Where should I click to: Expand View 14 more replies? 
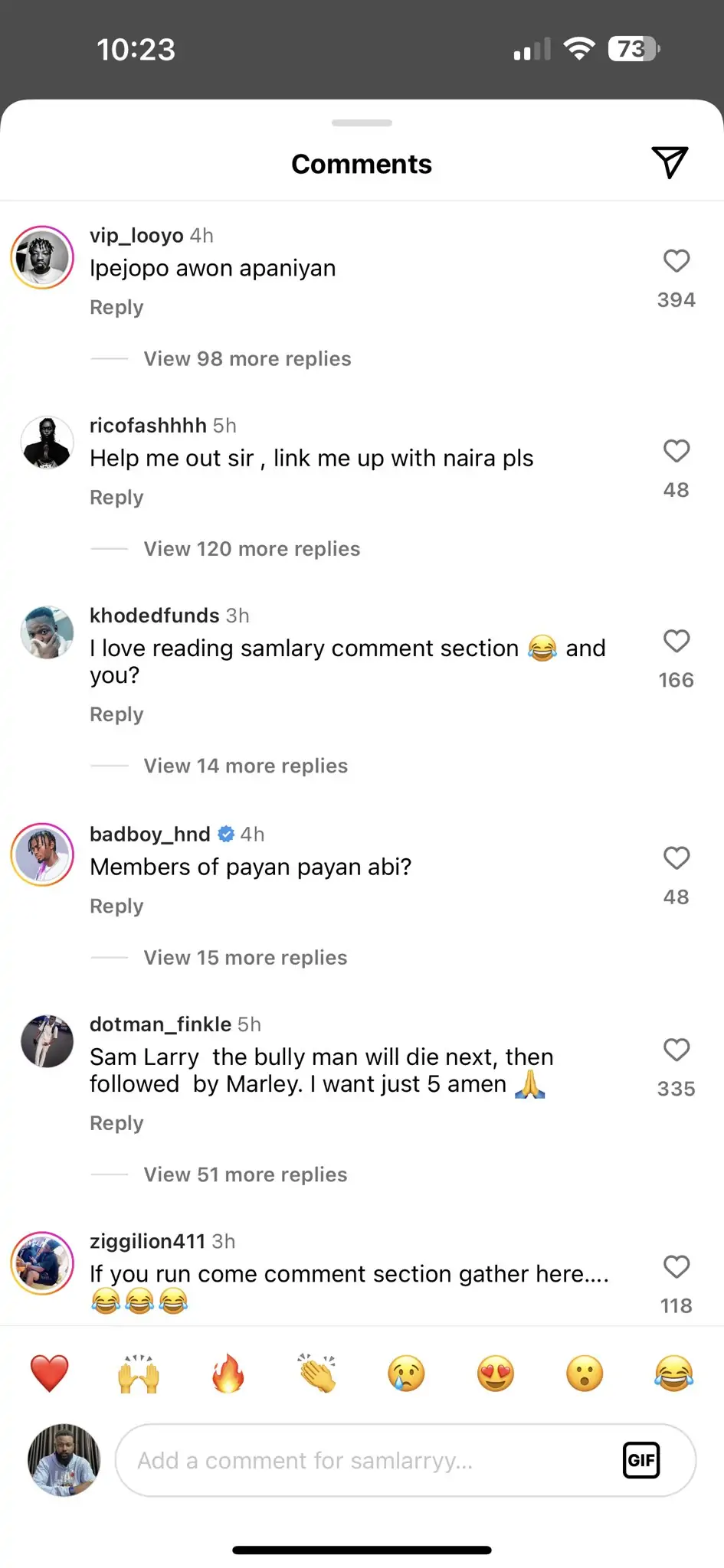tap(245, 766)
